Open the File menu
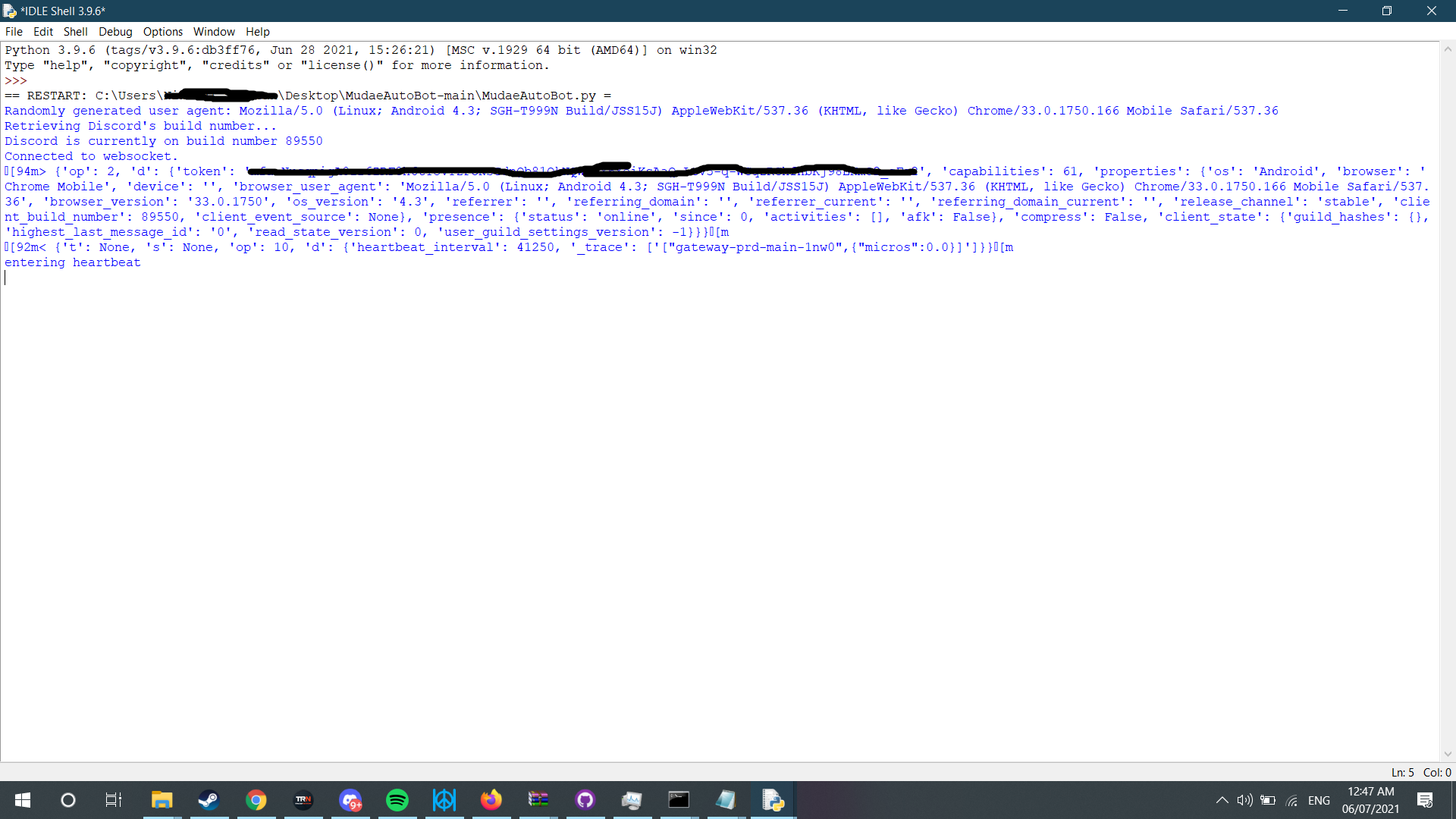 click(14, 32)
